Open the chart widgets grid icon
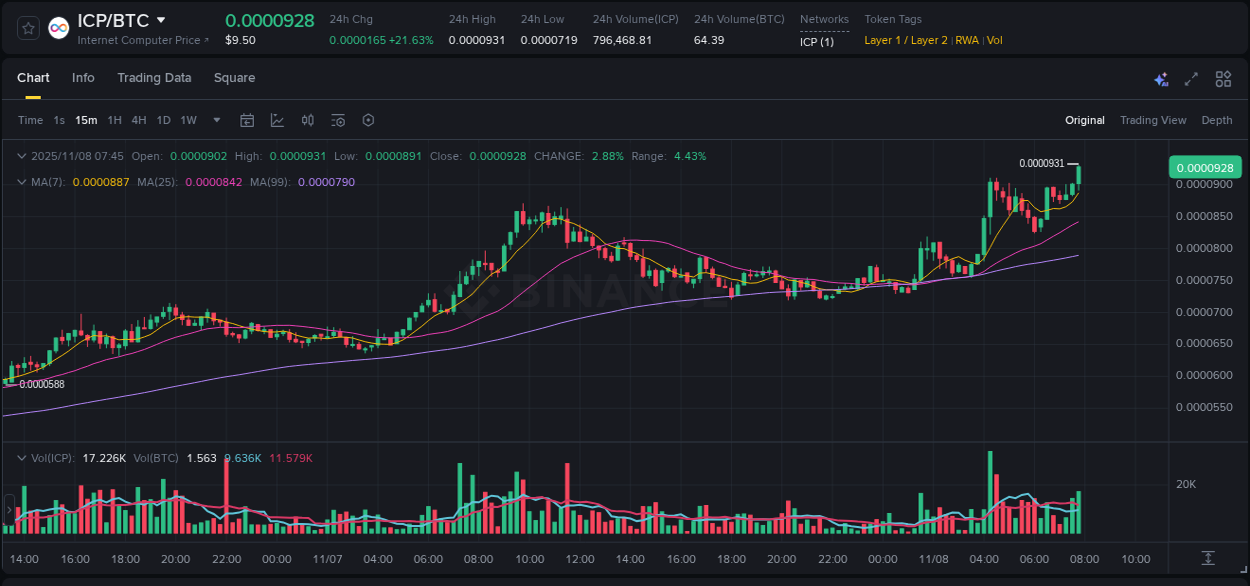 (x=1223, y=78)
